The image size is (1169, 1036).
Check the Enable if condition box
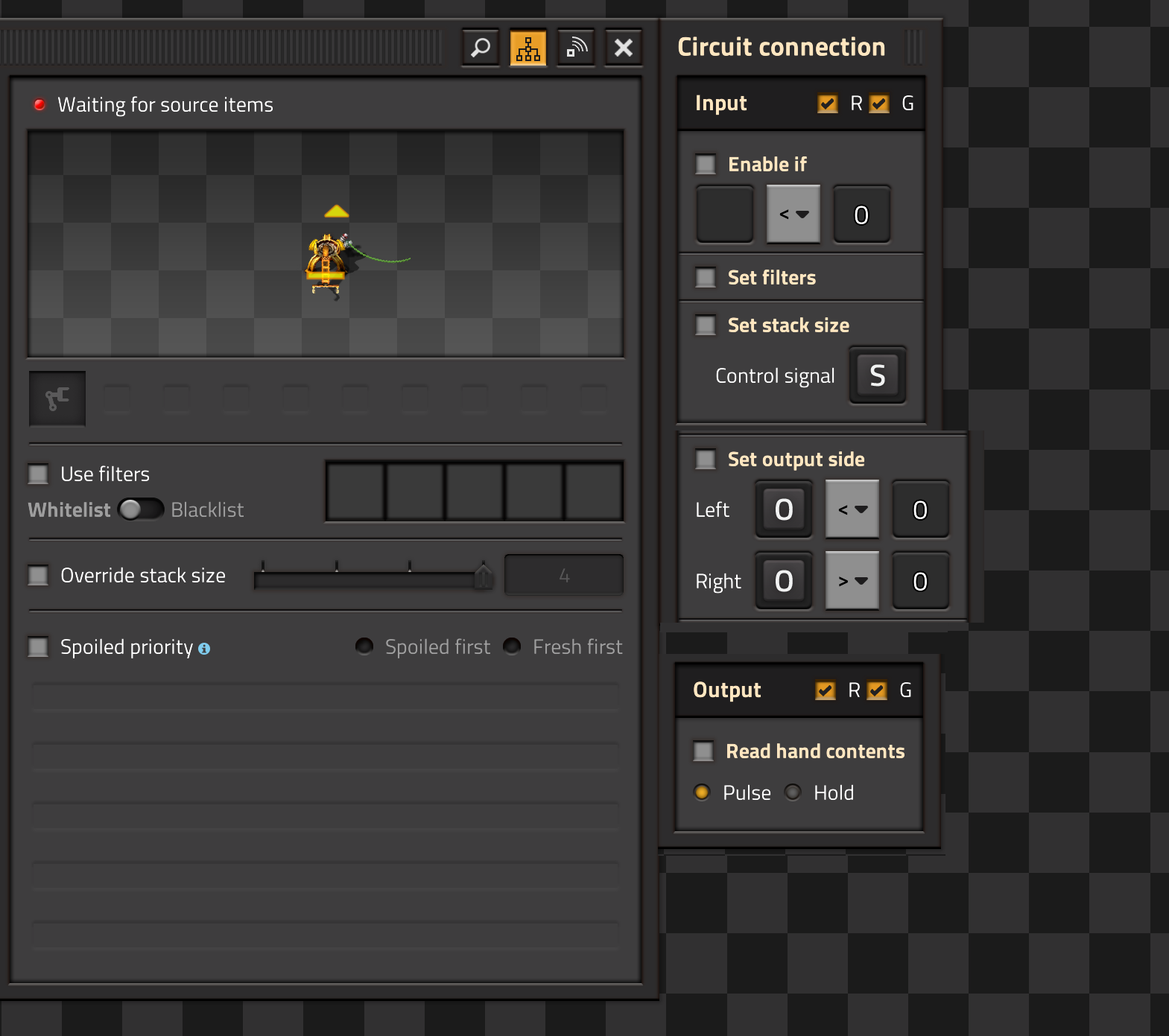(x=706, y=164)
